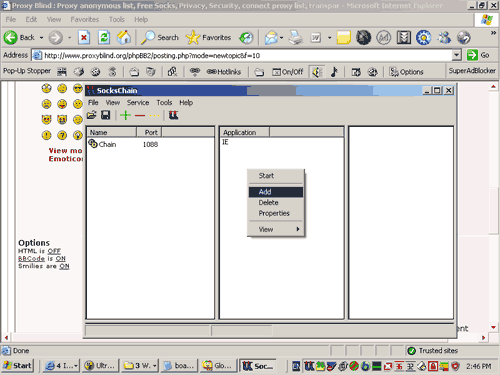Expand the Mail button dropdown arrow

click(x=281, y=38)
